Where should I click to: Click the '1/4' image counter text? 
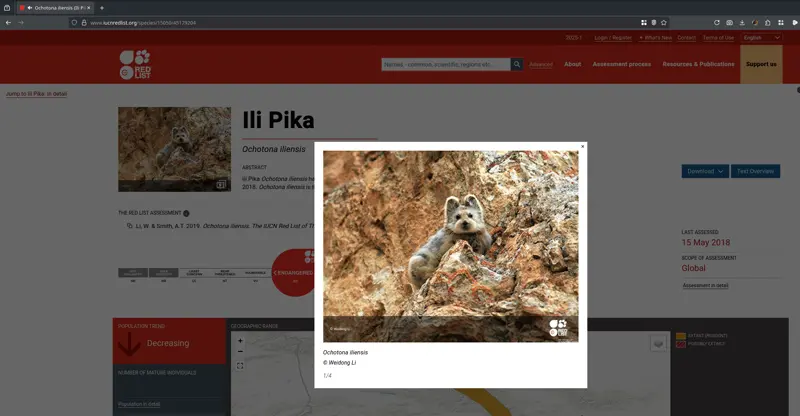(327, 376)
